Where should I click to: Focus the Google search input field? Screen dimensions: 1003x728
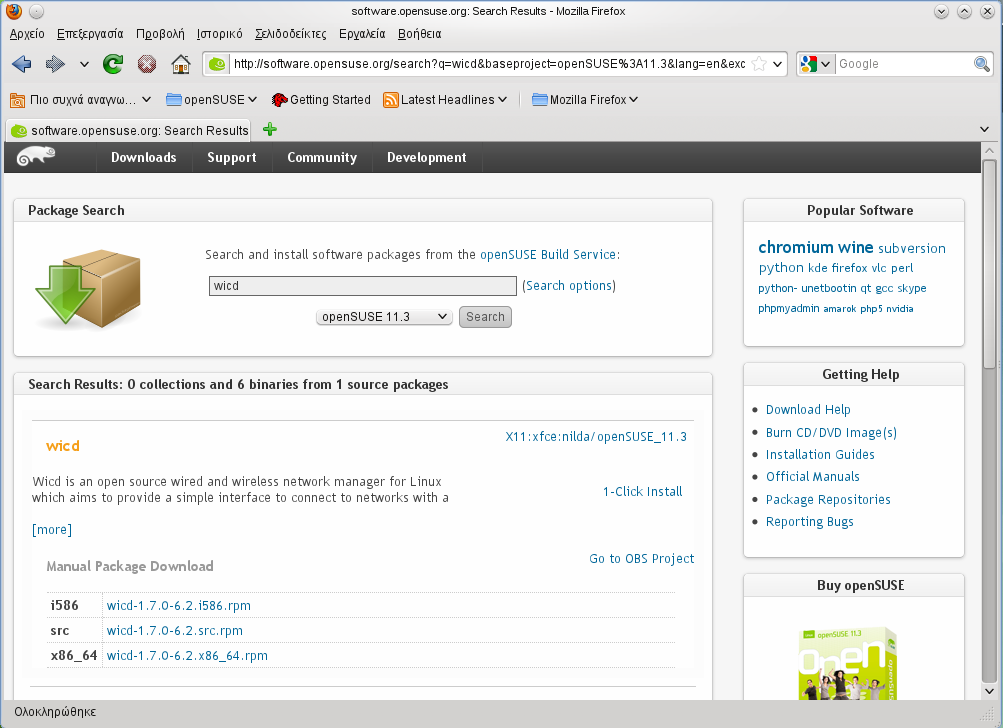click(x=904, y=64)
